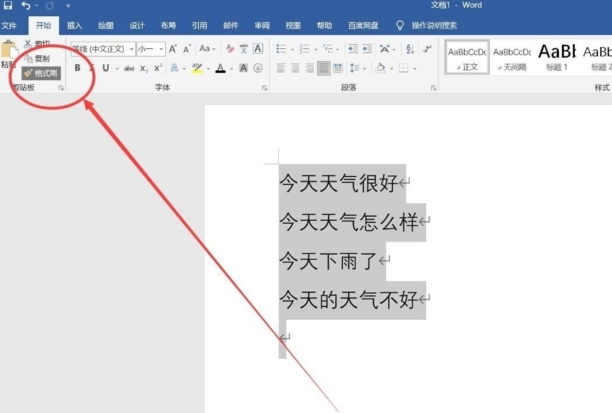This screenshot has width=612, height=413.
Task: Toggle Character Shading gray A icon
Action: (x=244, y=68)
